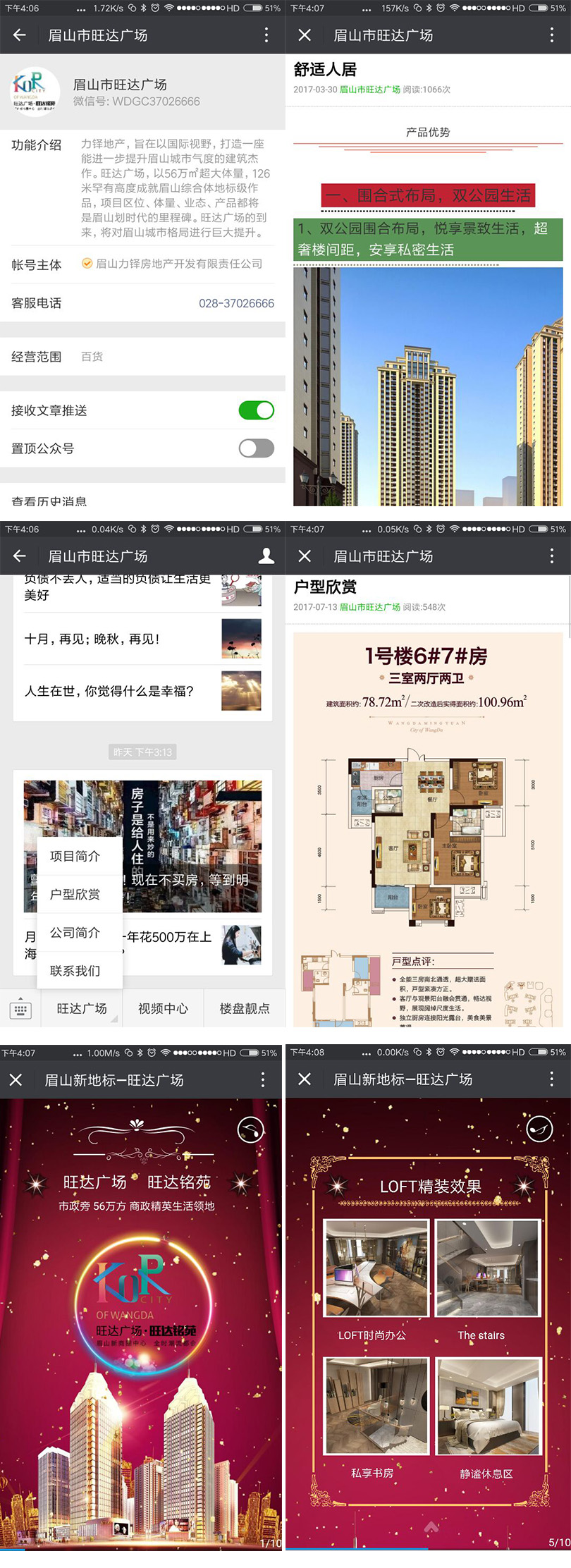Tap the sunset thumbnail beside 十月,再见
571x1568 pixels.
(241, 639)
